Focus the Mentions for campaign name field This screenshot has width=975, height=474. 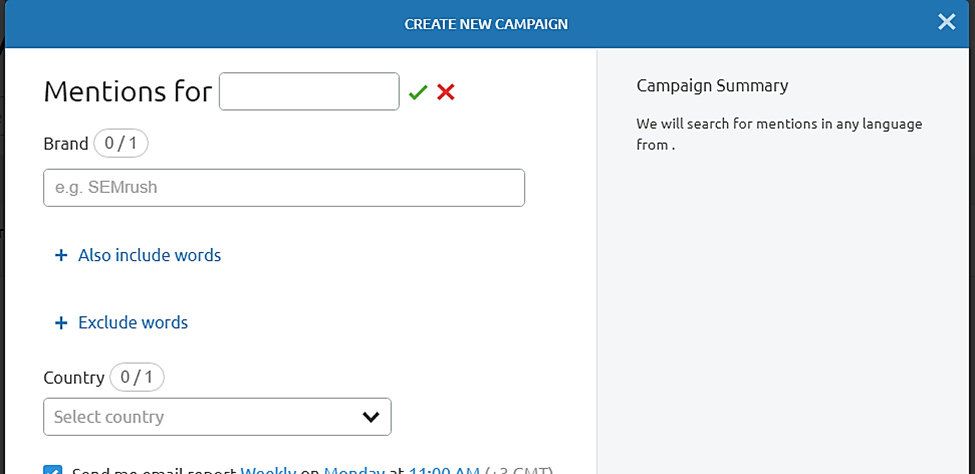click(x=309, y=91)
